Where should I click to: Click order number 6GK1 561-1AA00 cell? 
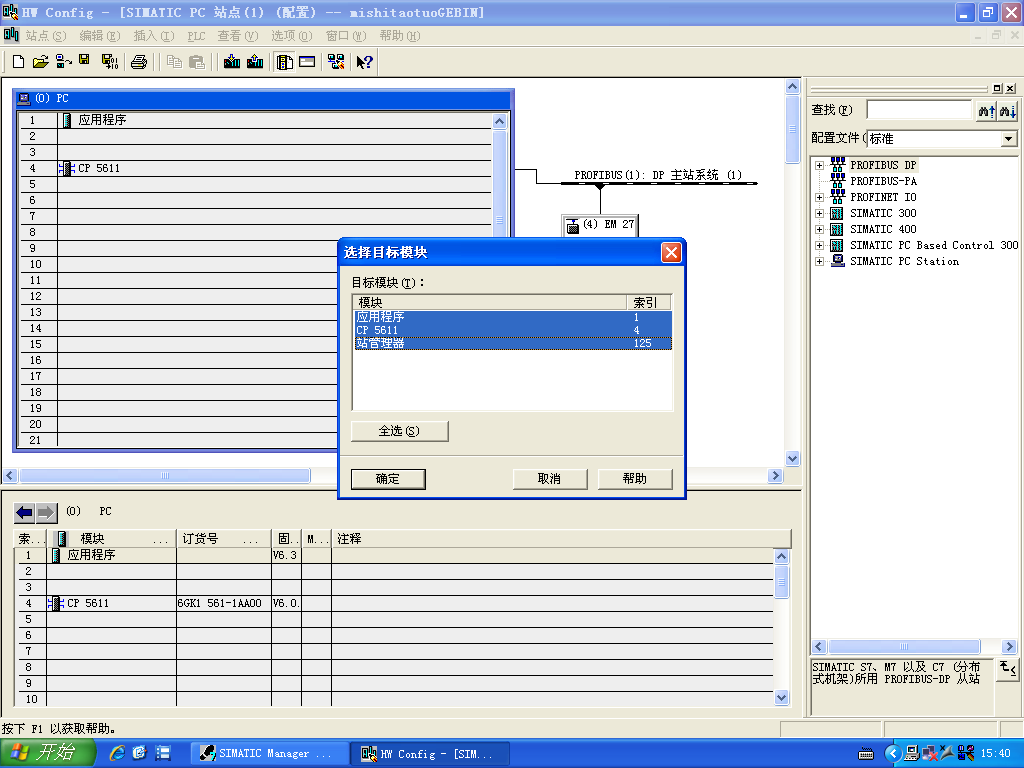(x=223, y=603)
